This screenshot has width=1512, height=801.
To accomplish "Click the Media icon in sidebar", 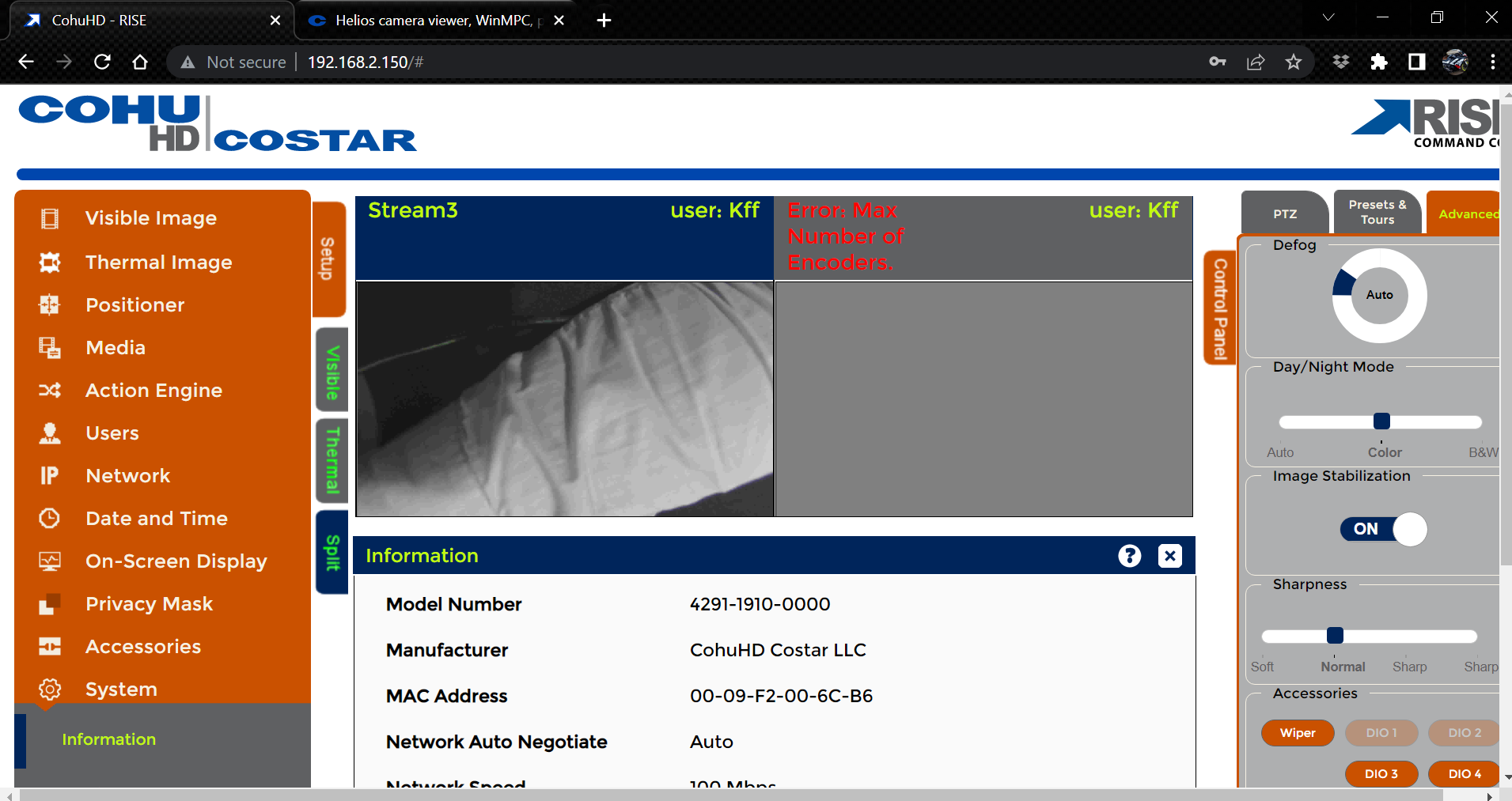I will (x=50, y=348).
